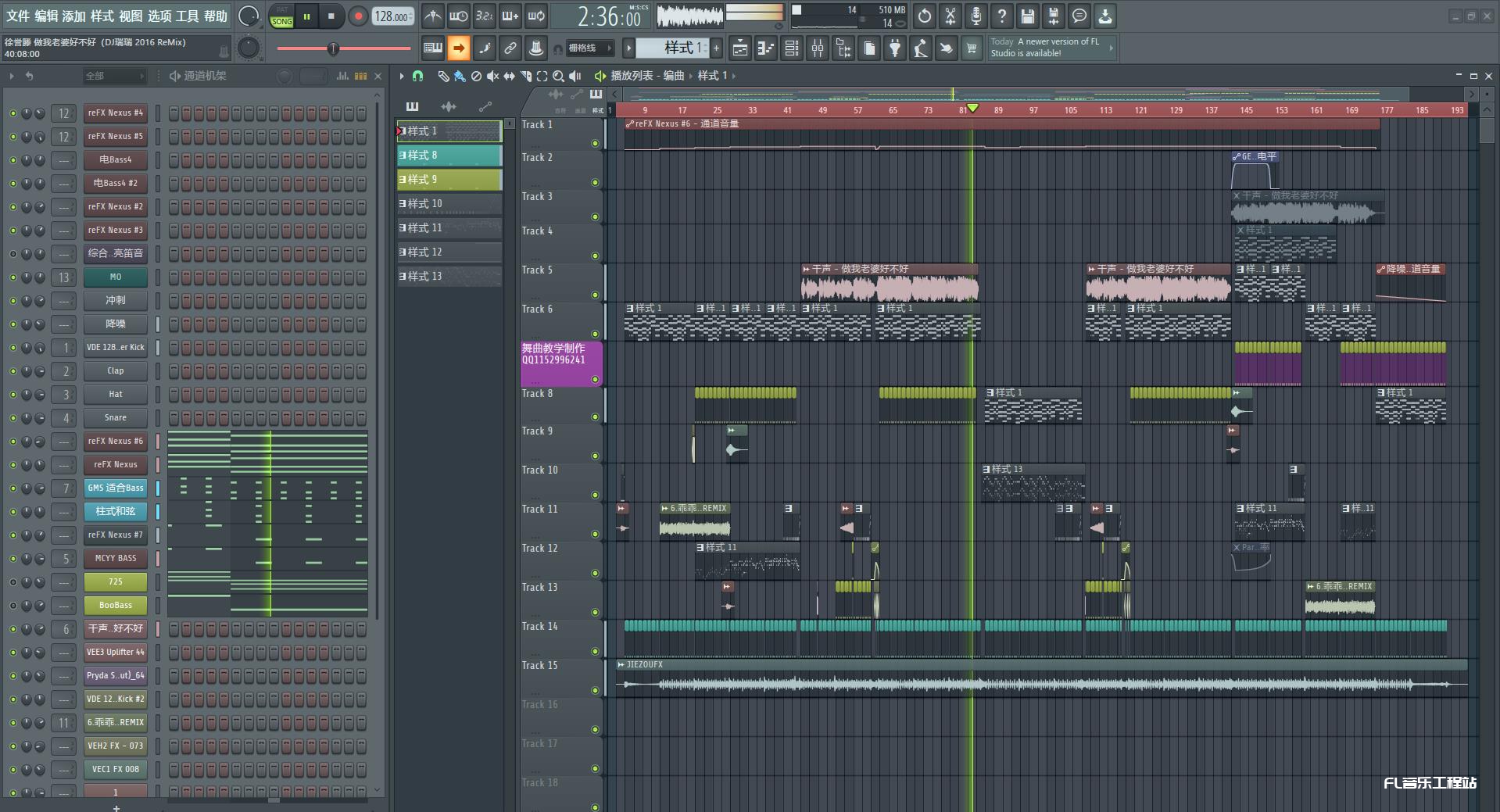Enable wait for input before playing
The image size is (1500, 812).
pos(458,16)
